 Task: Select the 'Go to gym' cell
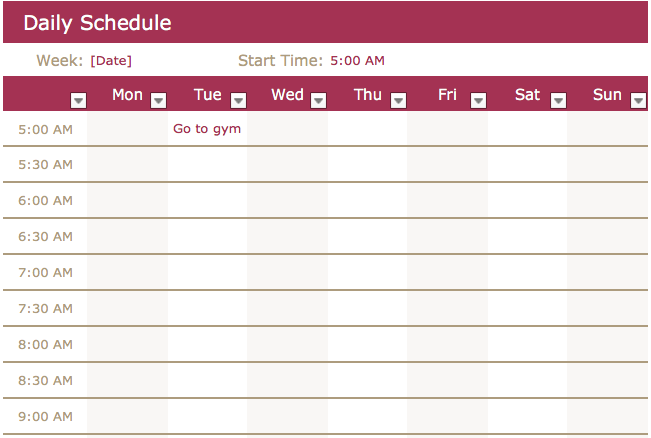pos(207,129)
